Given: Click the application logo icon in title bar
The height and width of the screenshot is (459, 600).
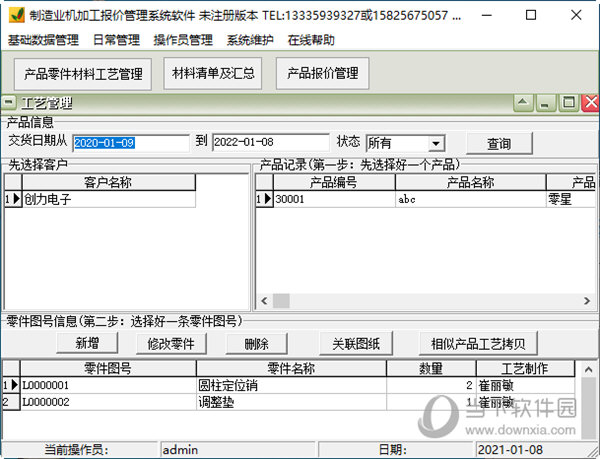Looking at the screenshot, I should [x=17, y=15].
